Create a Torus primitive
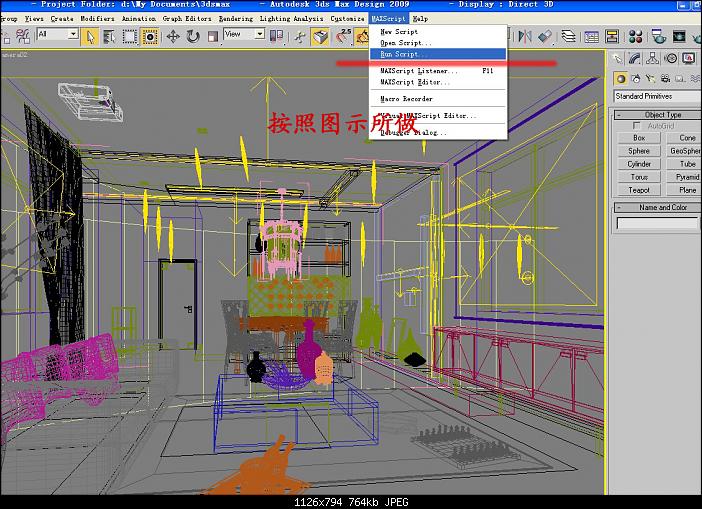Image resolution: width=702 pixels, height=509 pixels. (639, 177)
